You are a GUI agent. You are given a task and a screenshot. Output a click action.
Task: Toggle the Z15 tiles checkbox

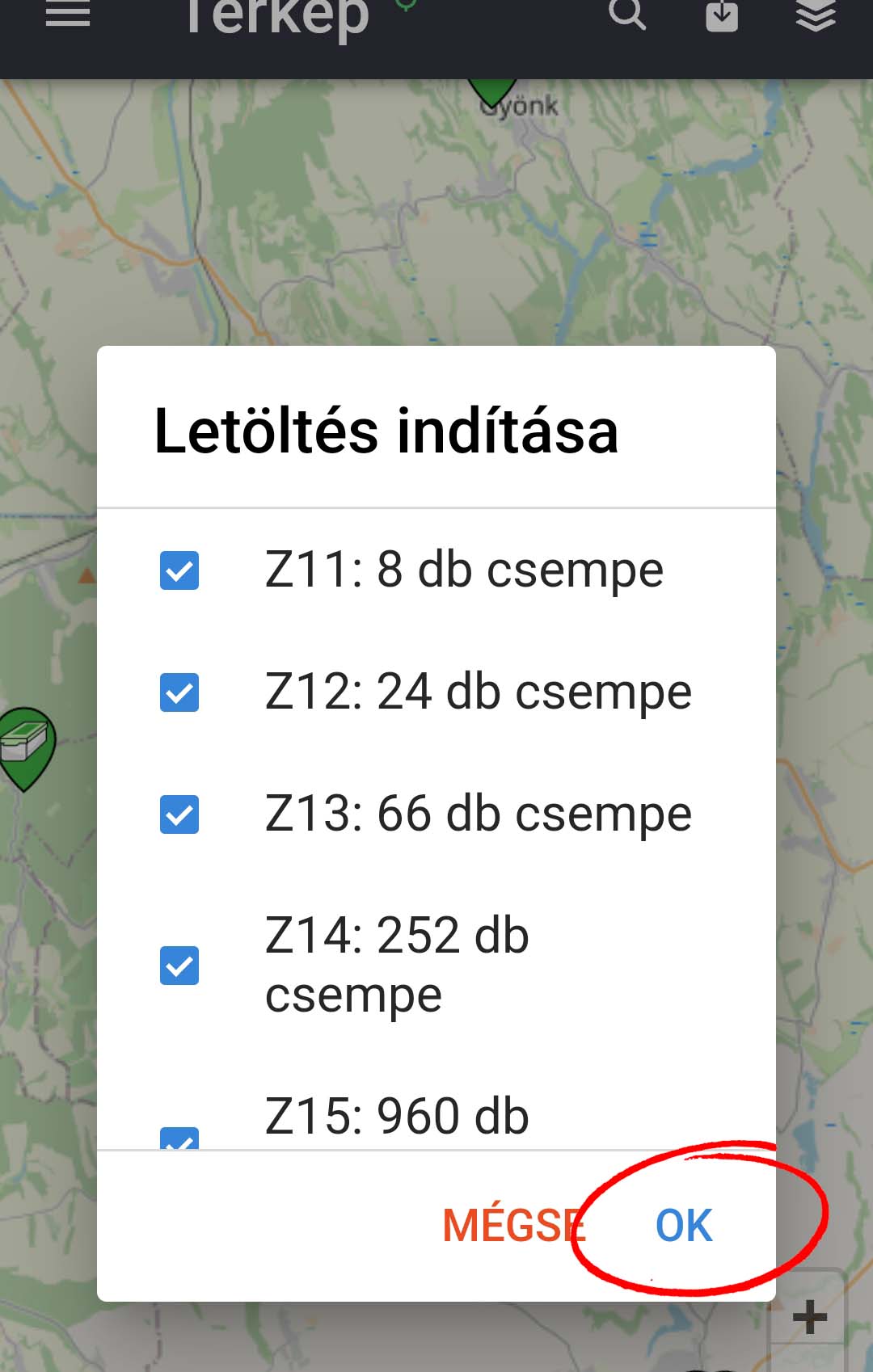(x=179, y=1138)
